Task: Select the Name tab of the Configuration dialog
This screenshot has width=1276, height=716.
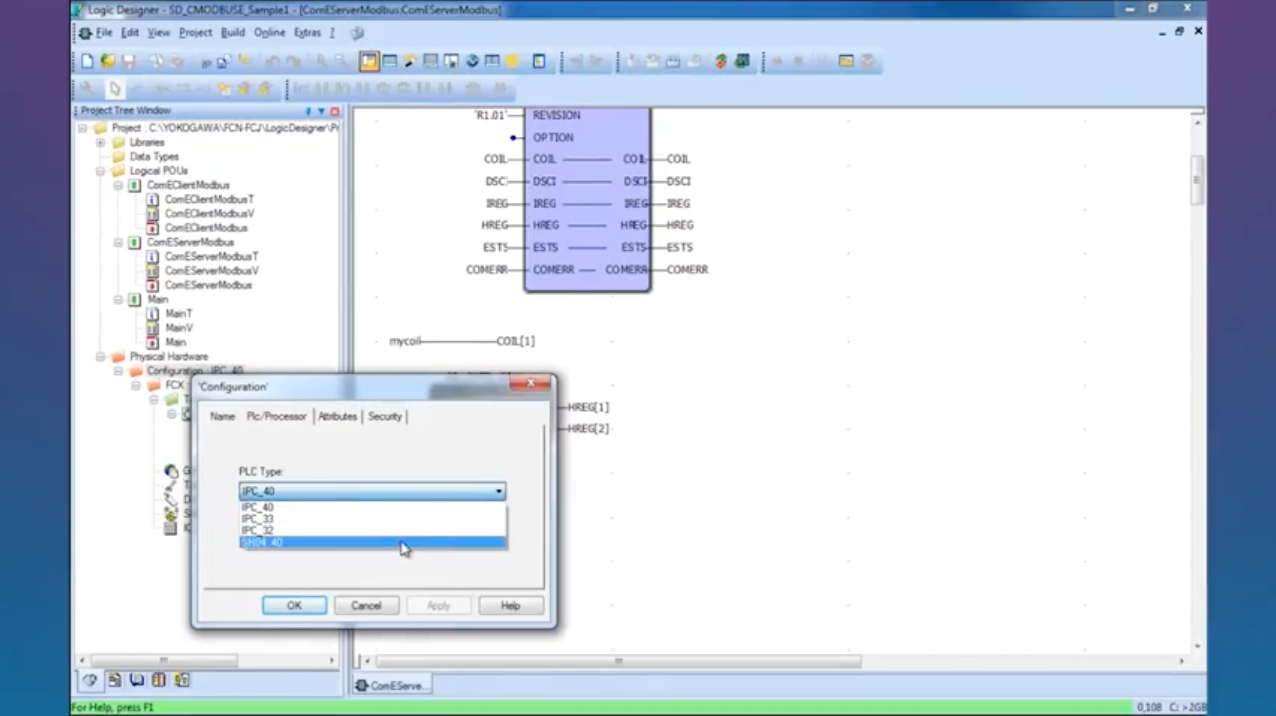Action: [222, 416]
